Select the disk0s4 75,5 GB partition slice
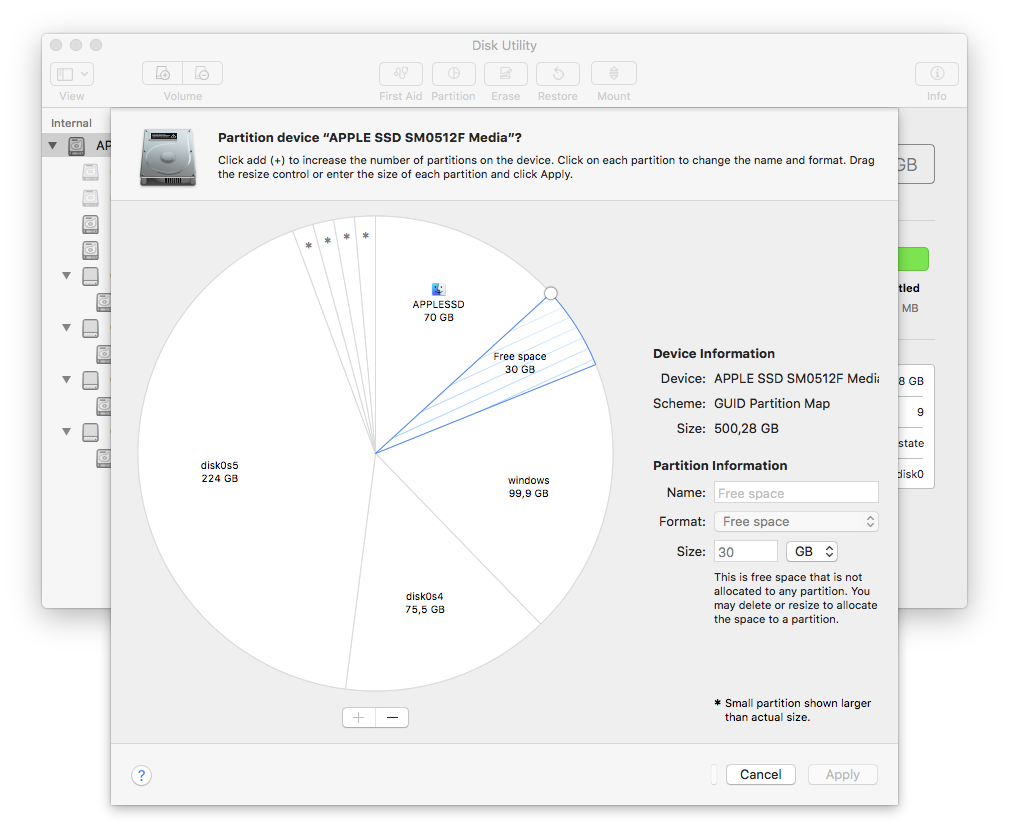The image size is (1009, 826). pyautogui.click(x=425, y=603)
